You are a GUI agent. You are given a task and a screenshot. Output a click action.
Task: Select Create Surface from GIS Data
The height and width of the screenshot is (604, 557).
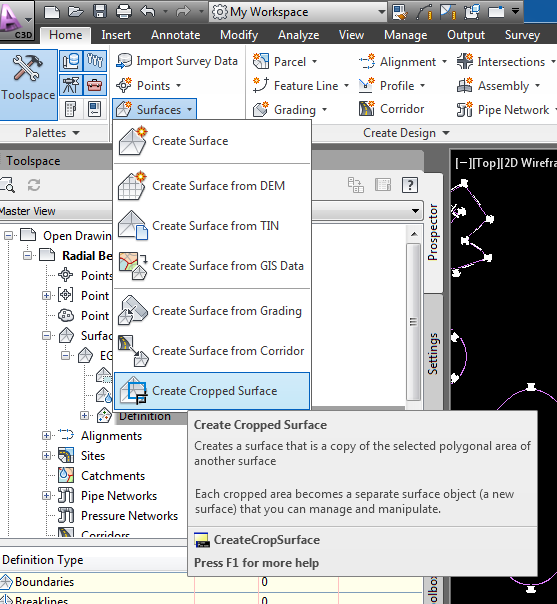[212, 266]
